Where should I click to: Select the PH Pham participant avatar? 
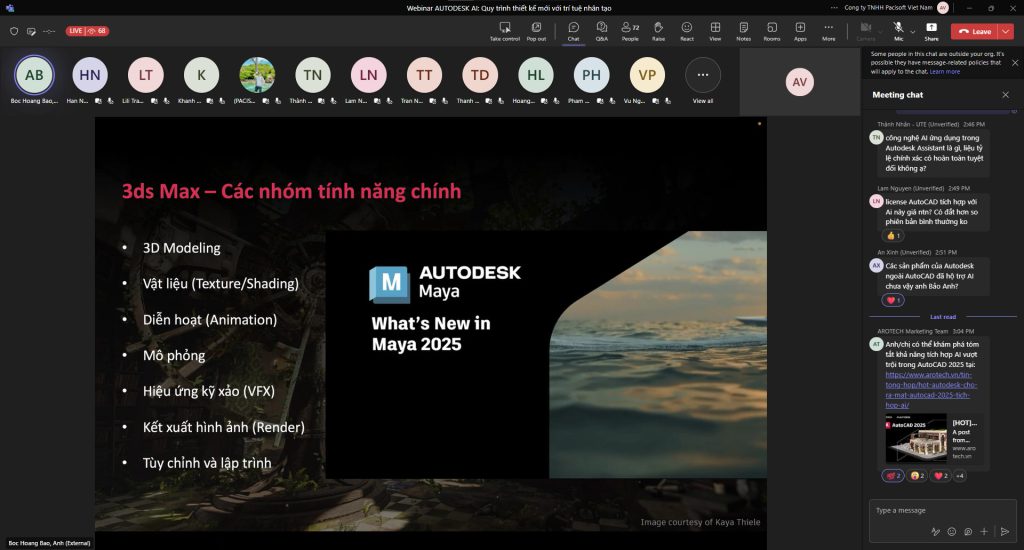tap(592, 75)
